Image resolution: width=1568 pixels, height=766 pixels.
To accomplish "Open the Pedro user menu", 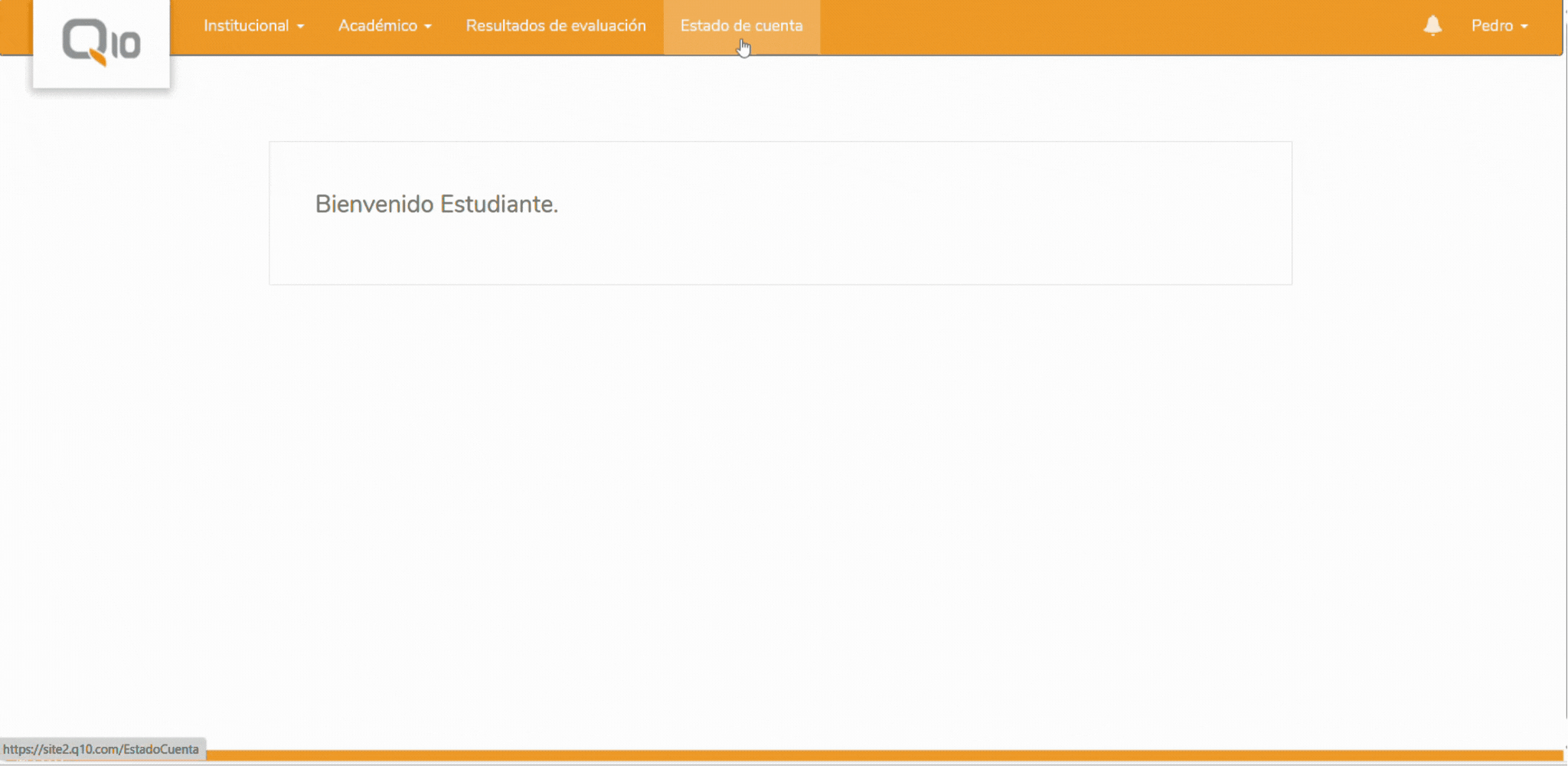I will click(1491, 25).
